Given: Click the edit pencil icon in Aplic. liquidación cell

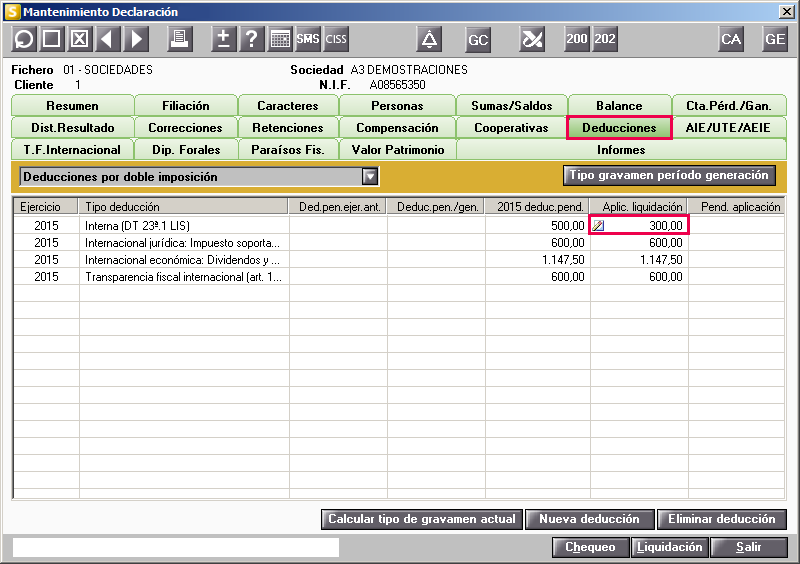Looking at the screenshot, I should 598,225.
